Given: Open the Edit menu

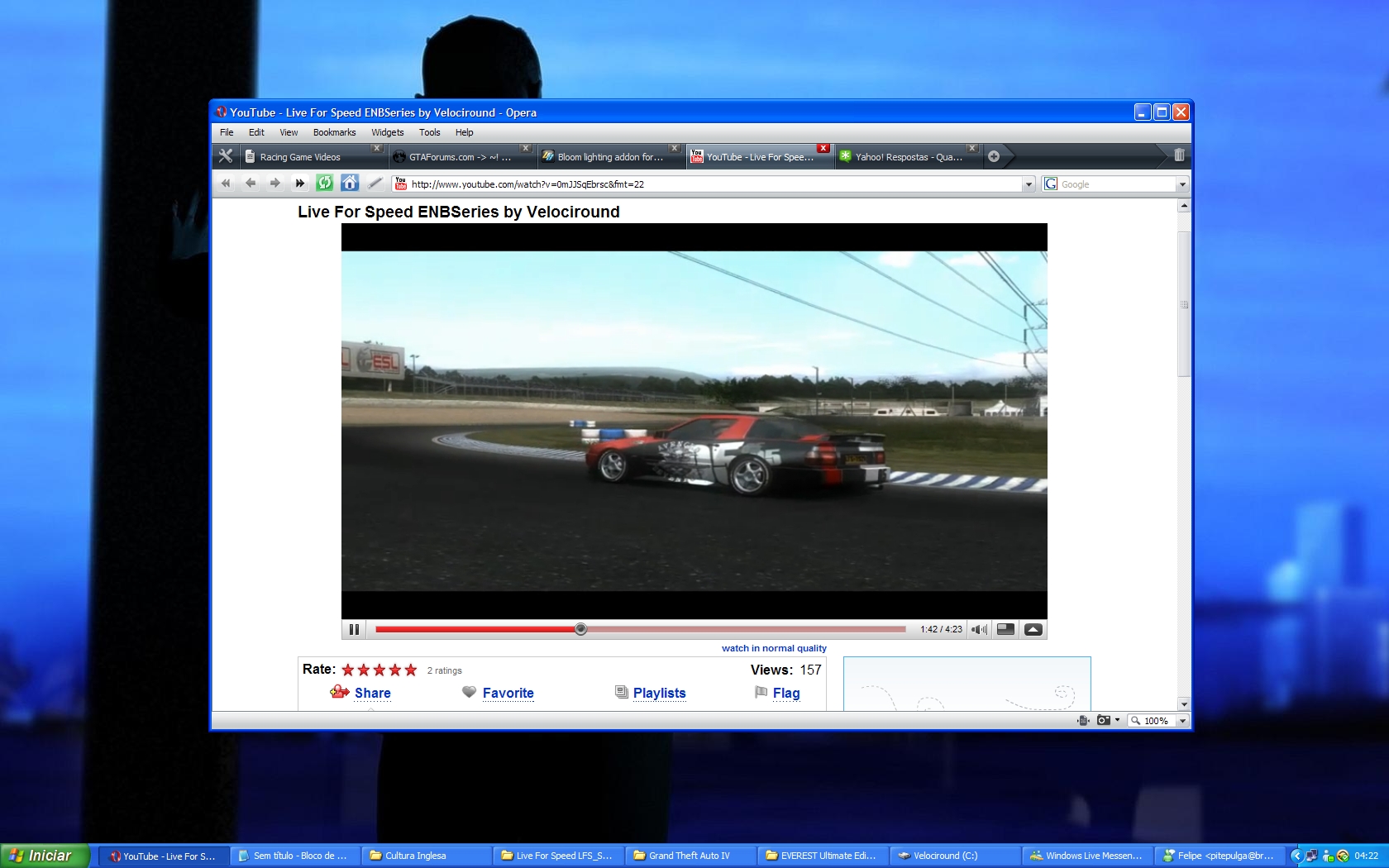Looking at the screenshot, I should click(256, 132).
